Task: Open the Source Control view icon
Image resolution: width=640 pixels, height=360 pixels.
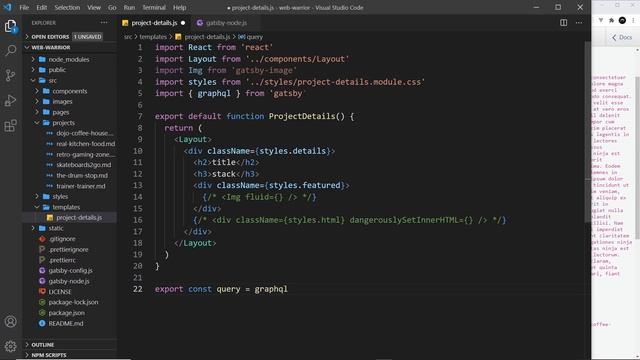Action: click(x=11, y=75)
